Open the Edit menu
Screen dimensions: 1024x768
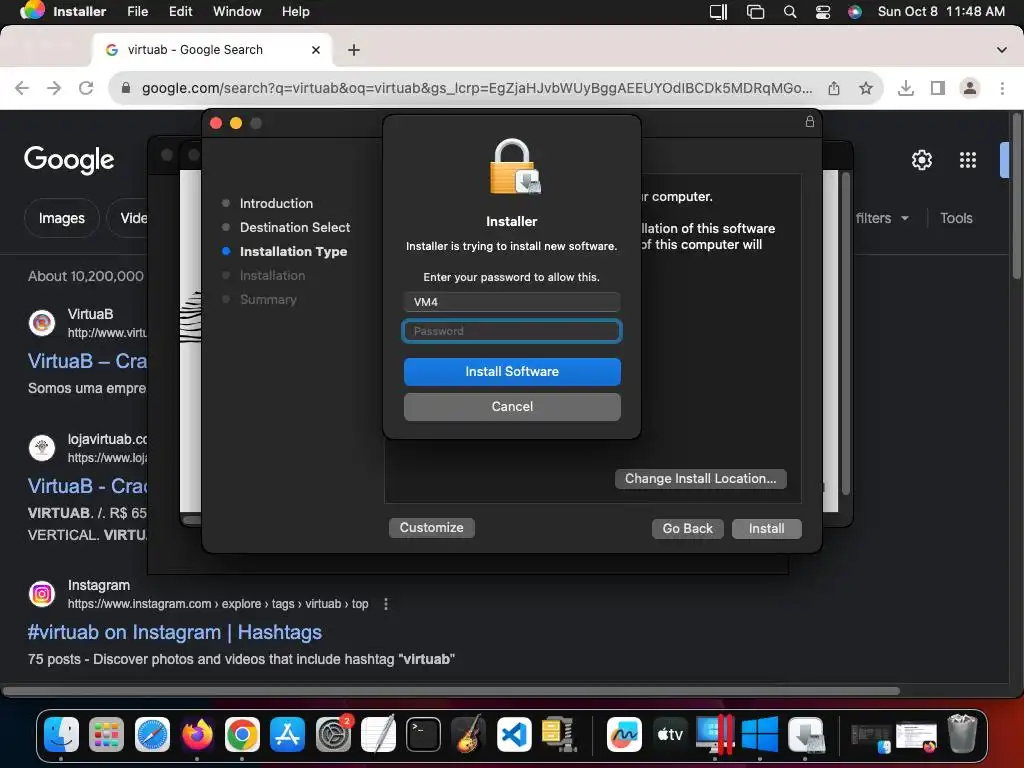[x=181, y=12]
